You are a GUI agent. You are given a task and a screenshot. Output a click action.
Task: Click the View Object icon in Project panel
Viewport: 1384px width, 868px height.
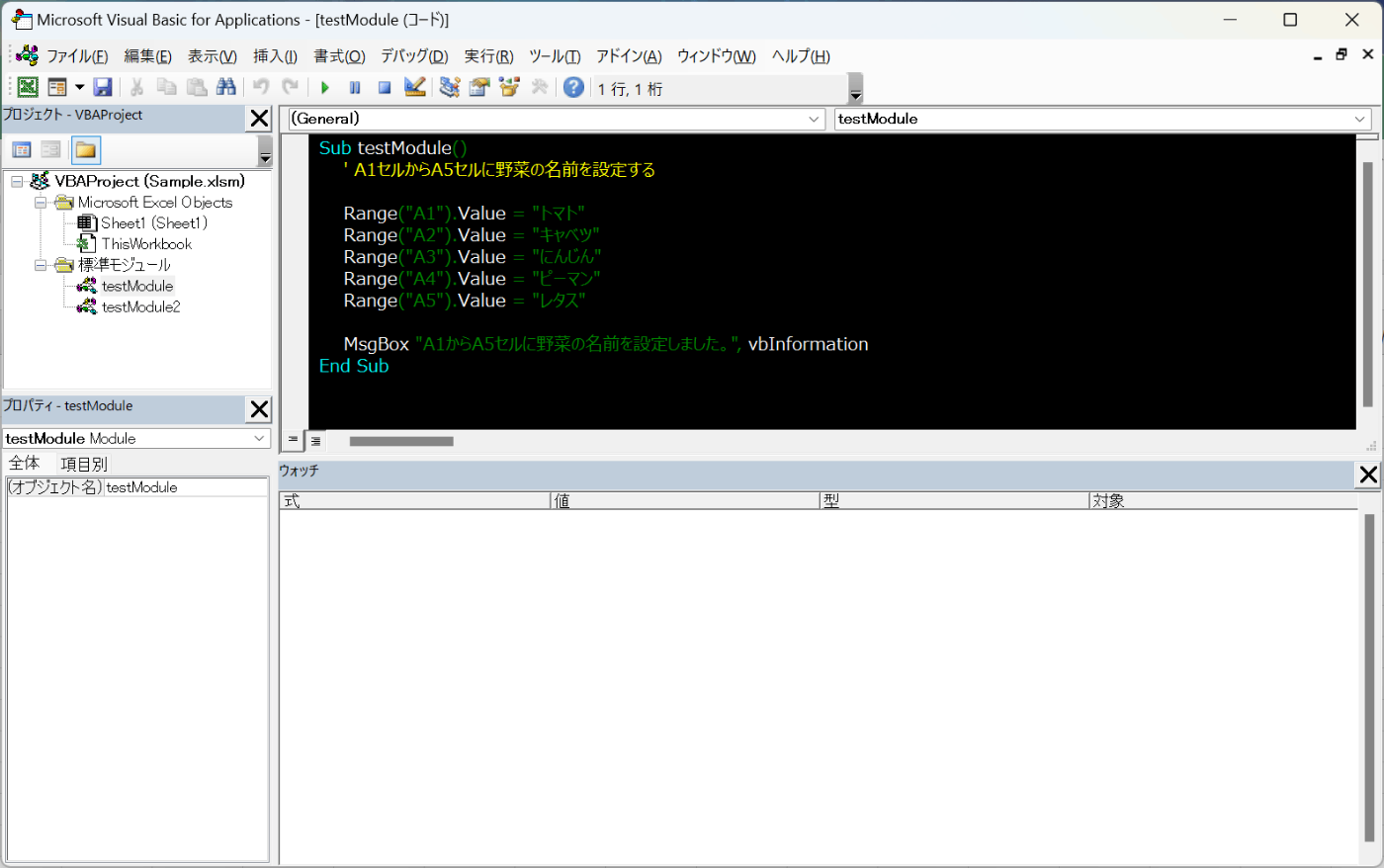(51, 150)
